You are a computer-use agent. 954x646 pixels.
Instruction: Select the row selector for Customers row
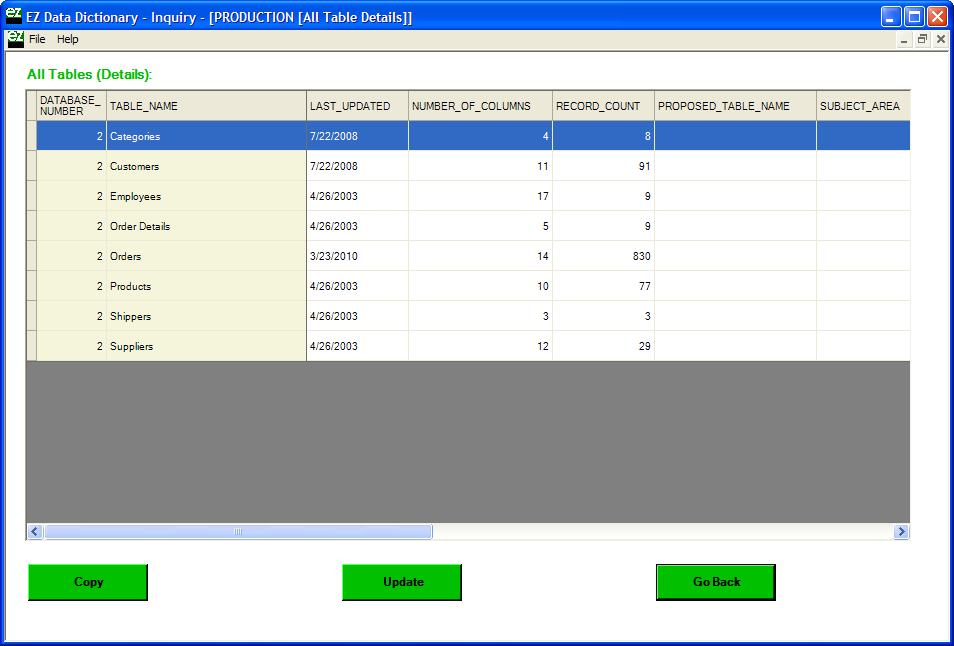point(31,166)
